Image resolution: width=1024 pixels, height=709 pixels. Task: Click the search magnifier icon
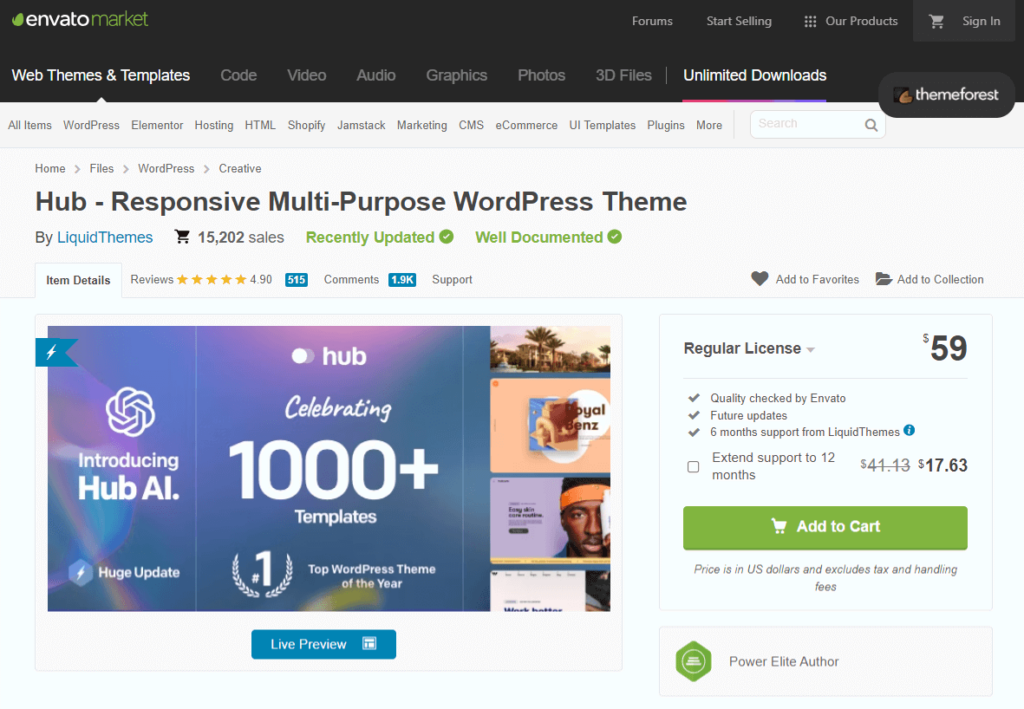pyautogui.click(x=871, y=125)
